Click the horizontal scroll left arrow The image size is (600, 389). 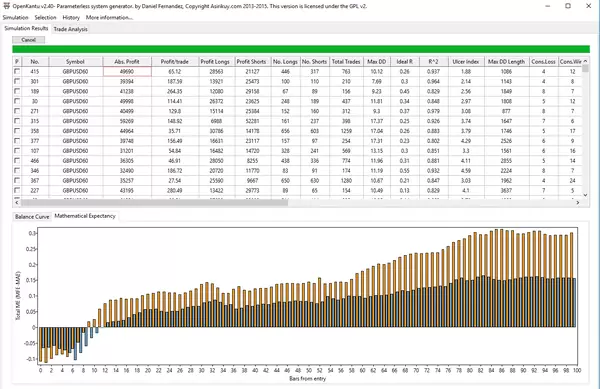point(16,203)
